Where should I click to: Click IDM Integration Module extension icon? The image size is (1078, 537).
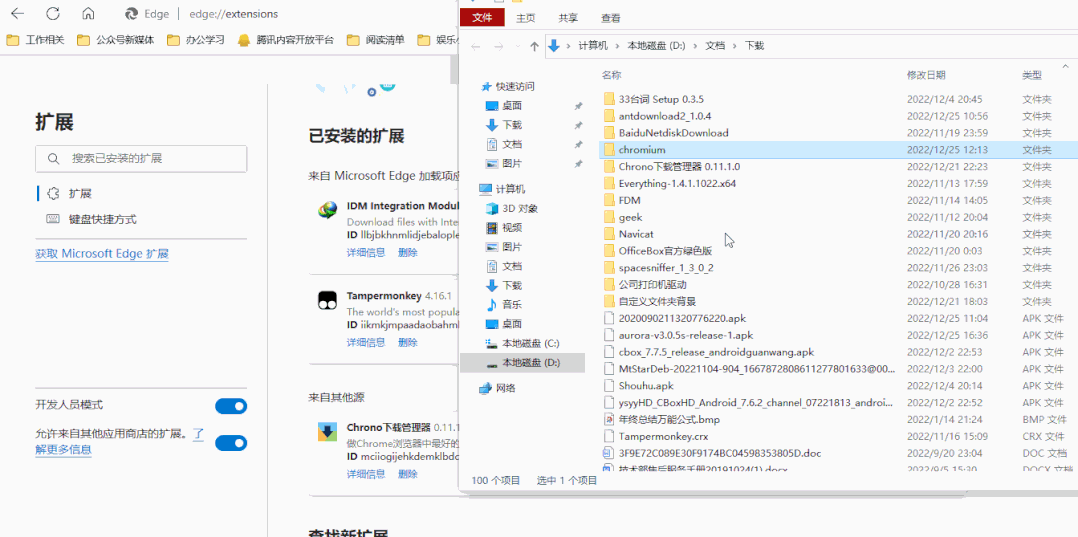tap(327, 210)
